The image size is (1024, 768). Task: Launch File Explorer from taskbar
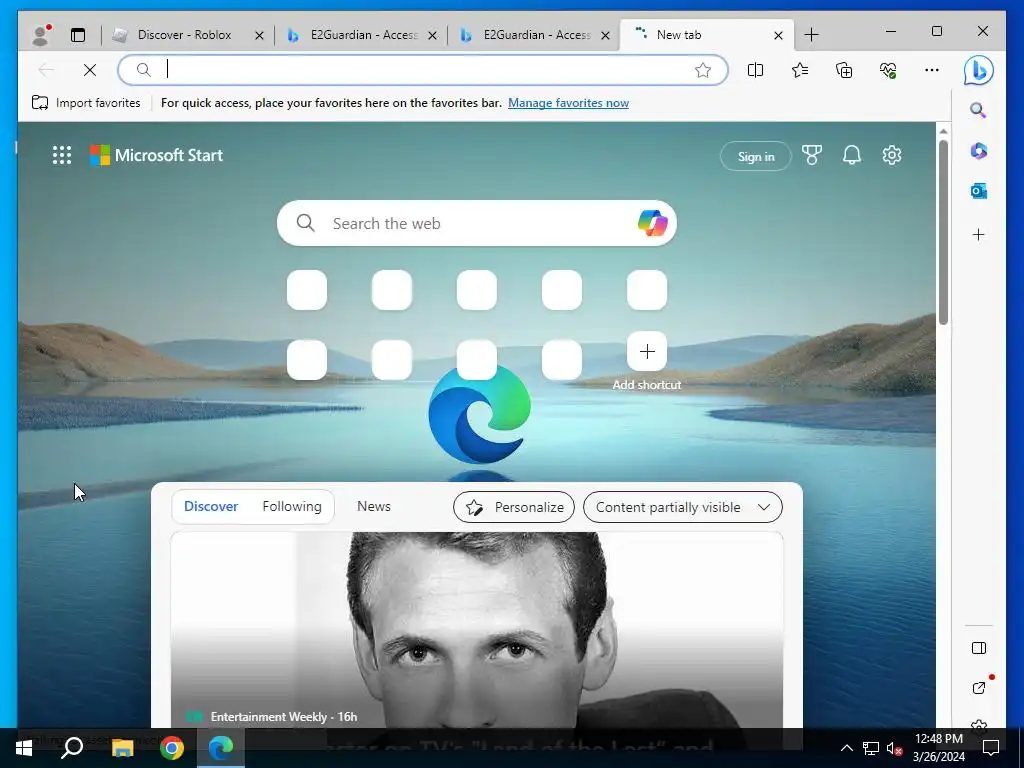coord(122,748)
